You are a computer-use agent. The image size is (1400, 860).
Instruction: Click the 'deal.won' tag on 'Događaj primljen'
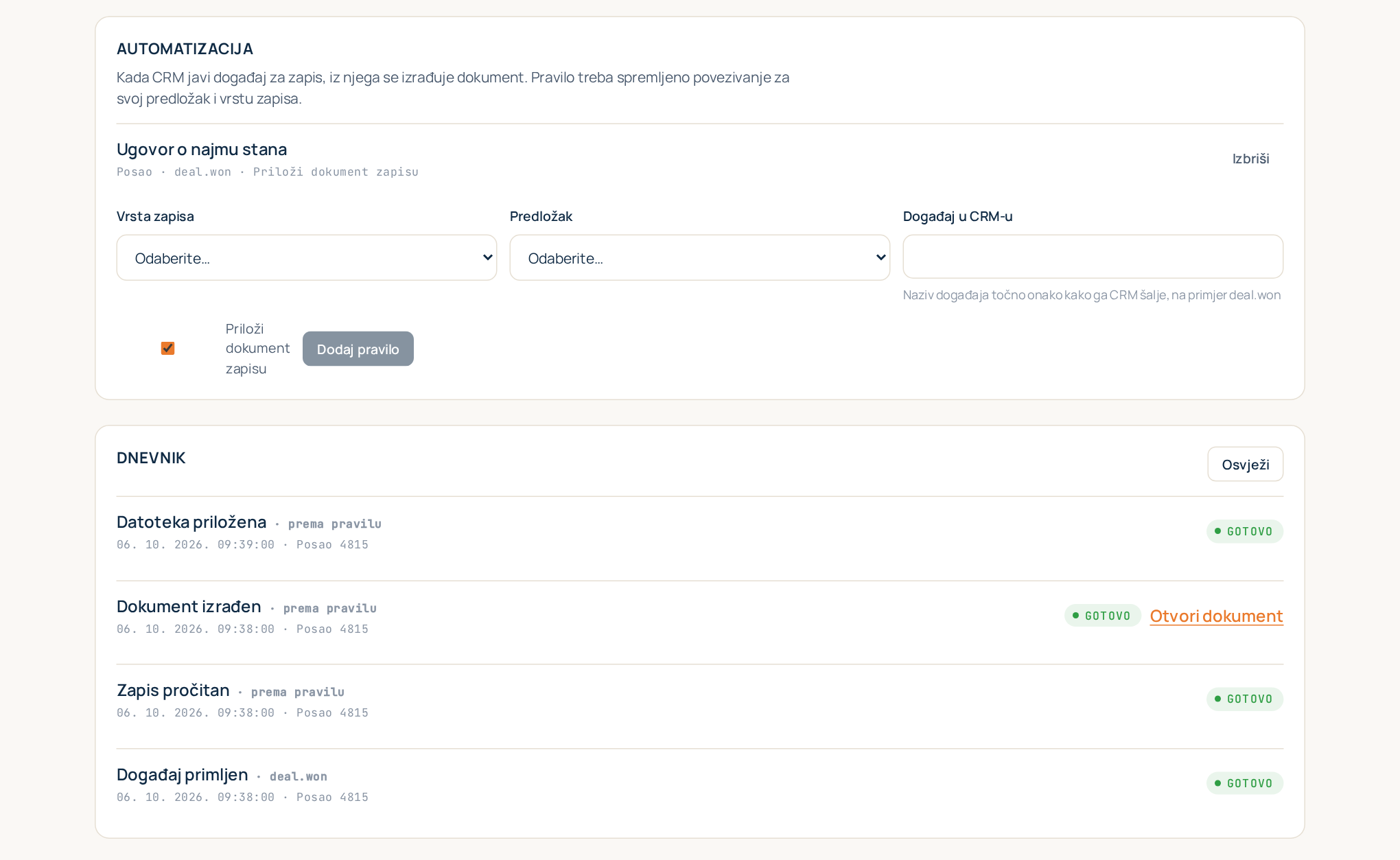(x=299, y=776)
